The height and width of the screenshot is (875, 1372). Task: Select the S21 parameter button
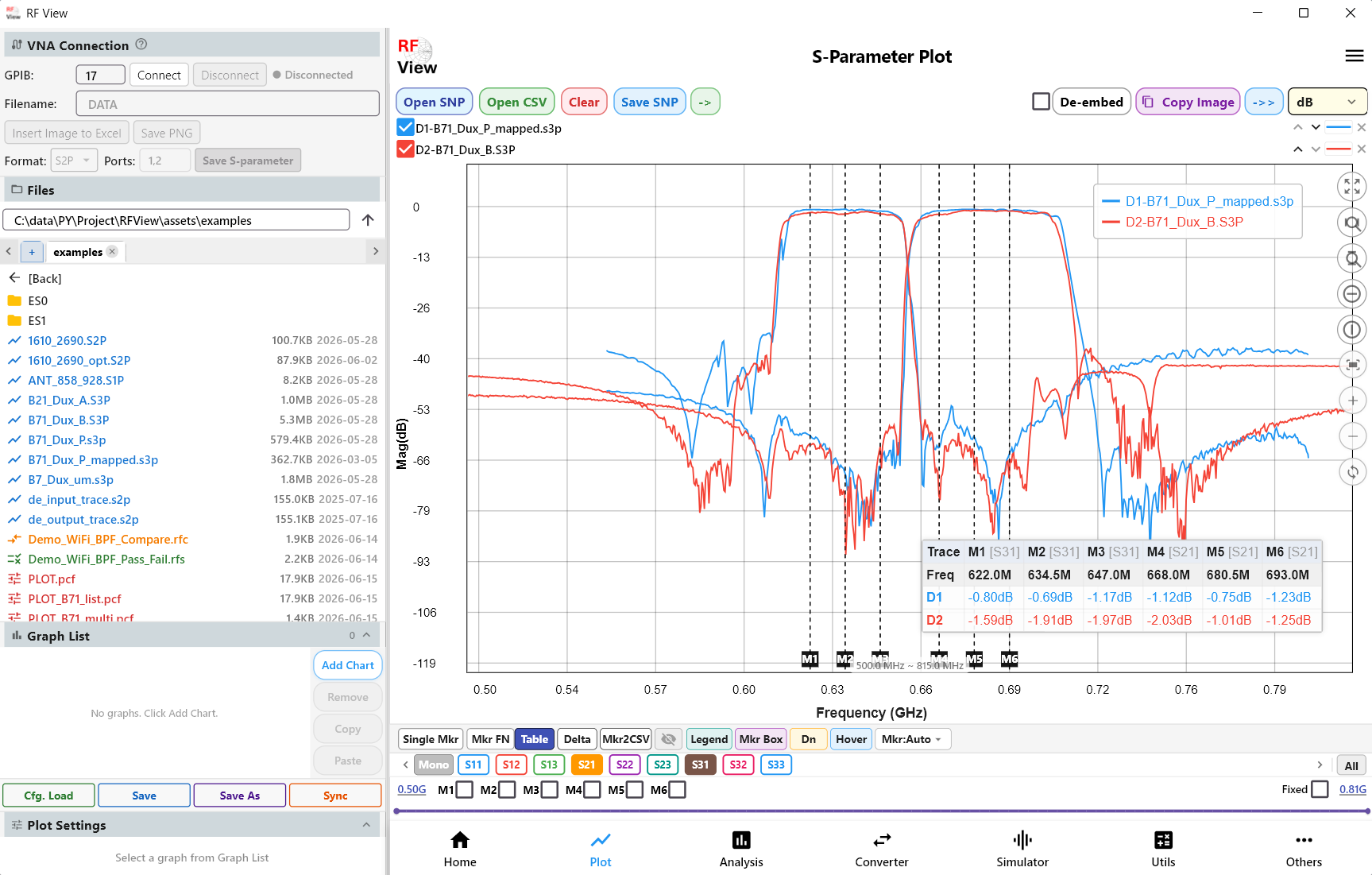pos(586,765)
